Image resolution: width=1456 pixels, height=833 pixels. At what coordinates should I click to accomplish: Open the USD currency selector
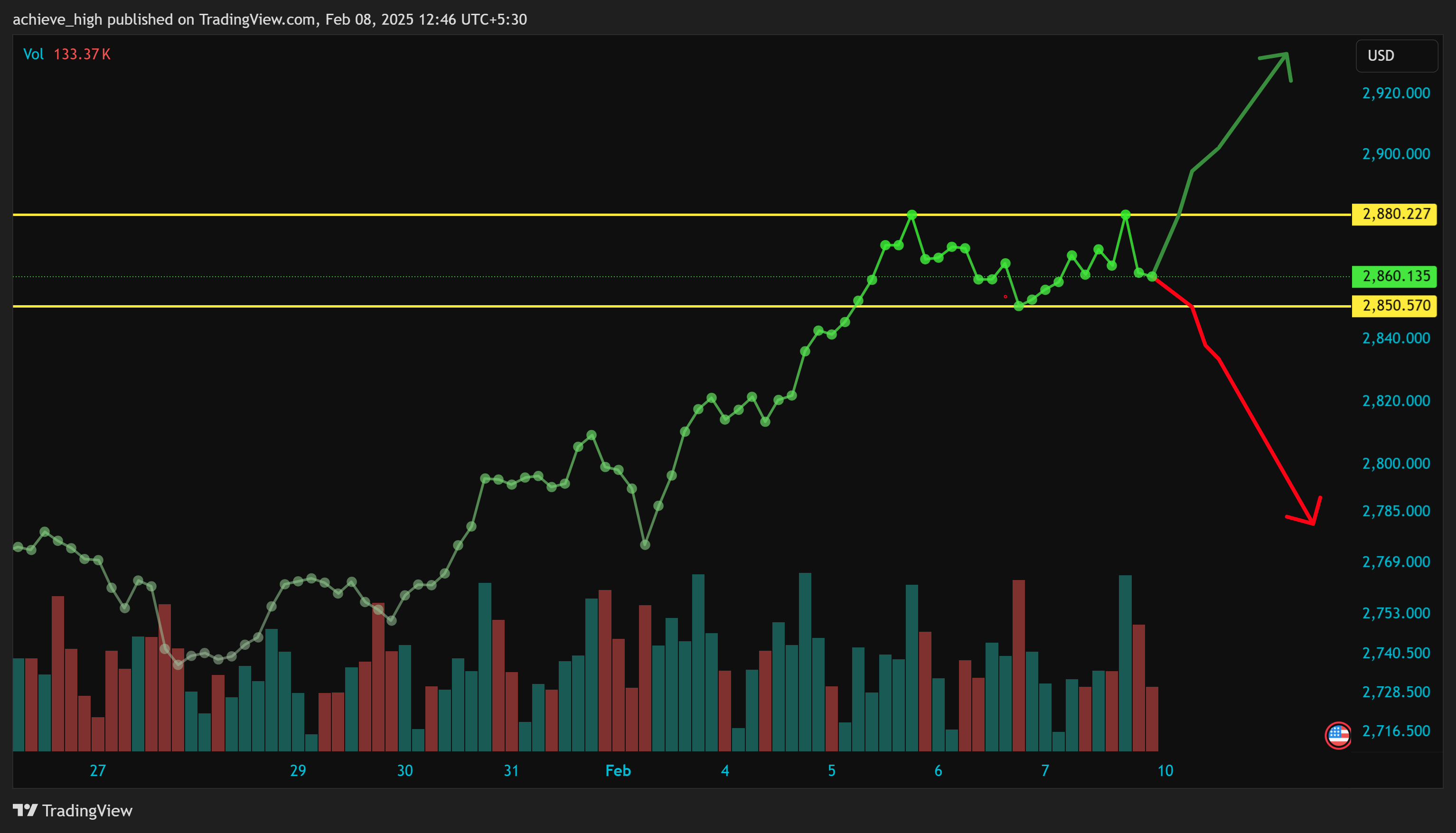(1397, 56)
